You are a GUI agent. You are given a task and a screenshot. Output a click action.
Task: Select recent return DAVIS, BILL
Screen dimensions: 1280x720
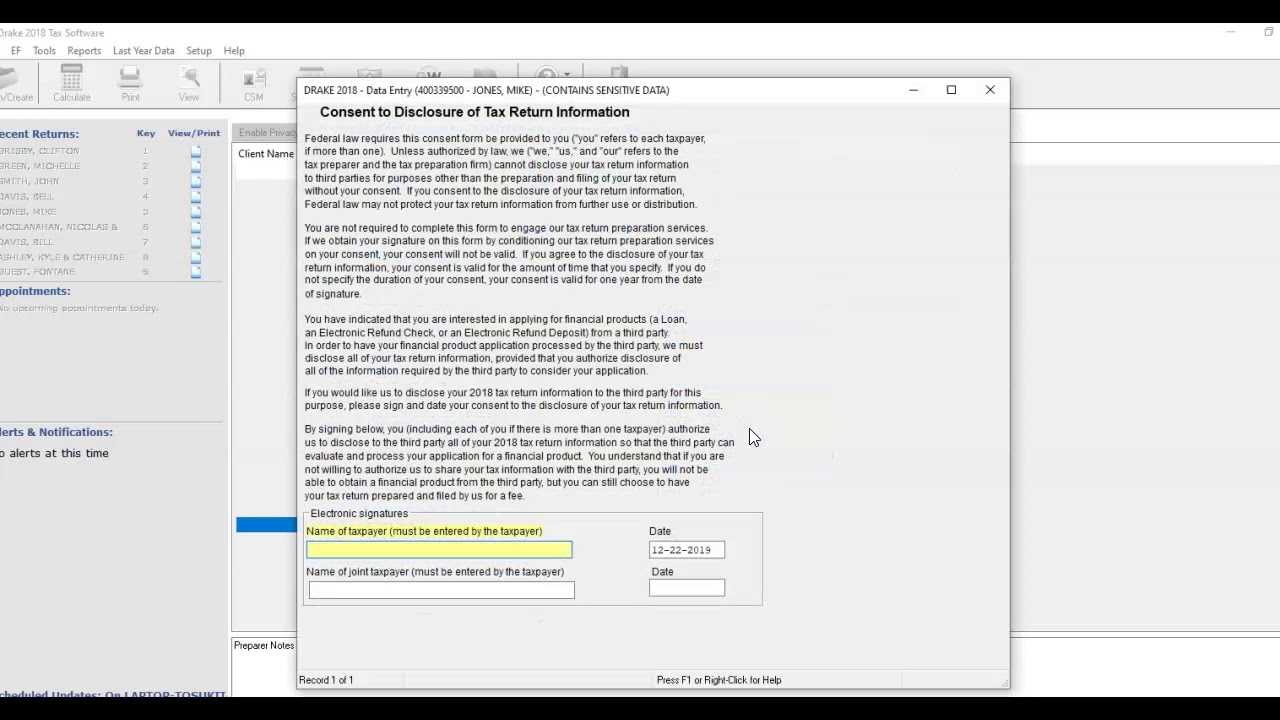(27, 242)
